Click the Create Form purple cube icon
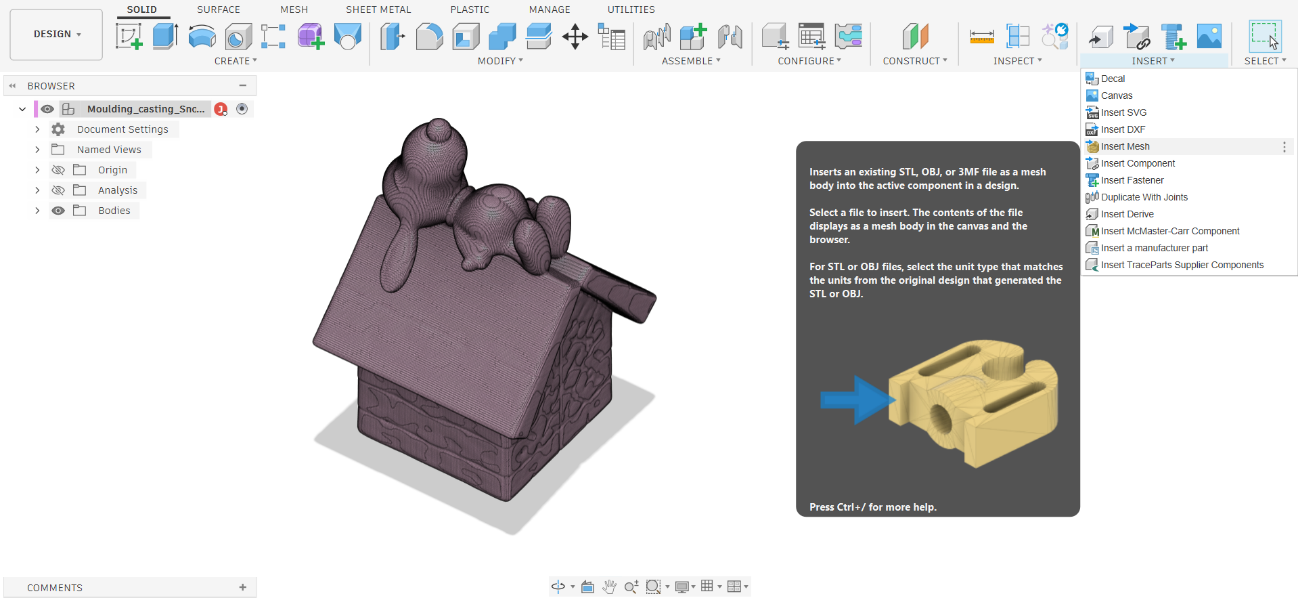This screenshot has height=600, width=1298. tap(311, 38)
